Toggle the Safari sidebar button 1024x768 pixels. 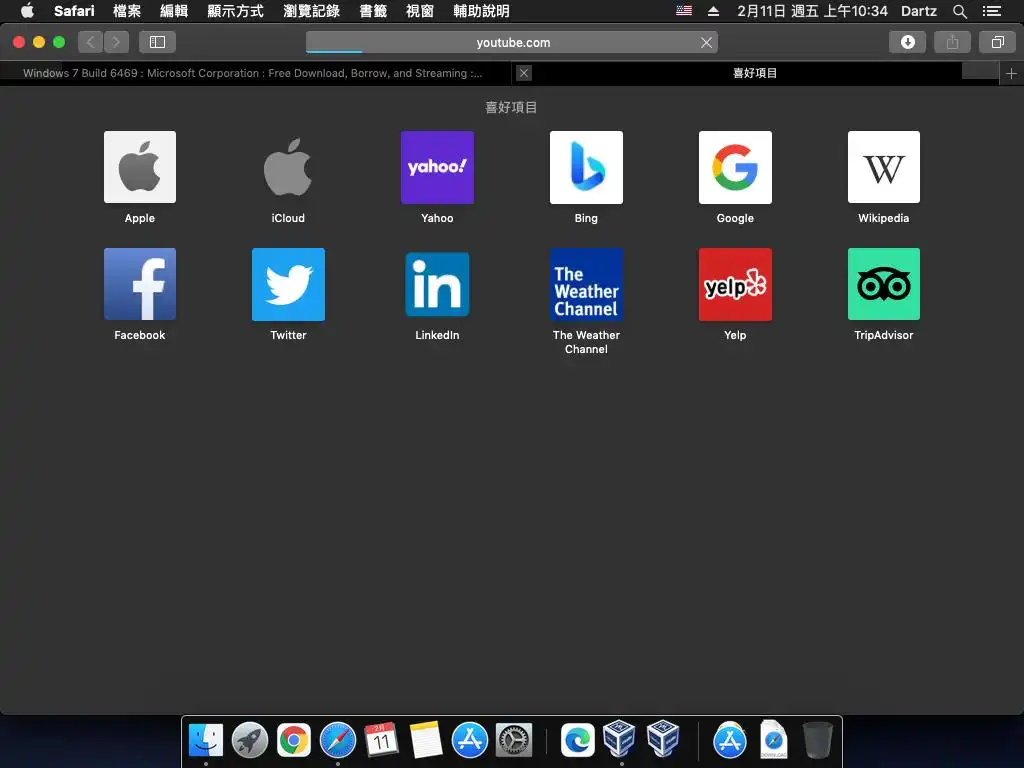pos(157,42)
